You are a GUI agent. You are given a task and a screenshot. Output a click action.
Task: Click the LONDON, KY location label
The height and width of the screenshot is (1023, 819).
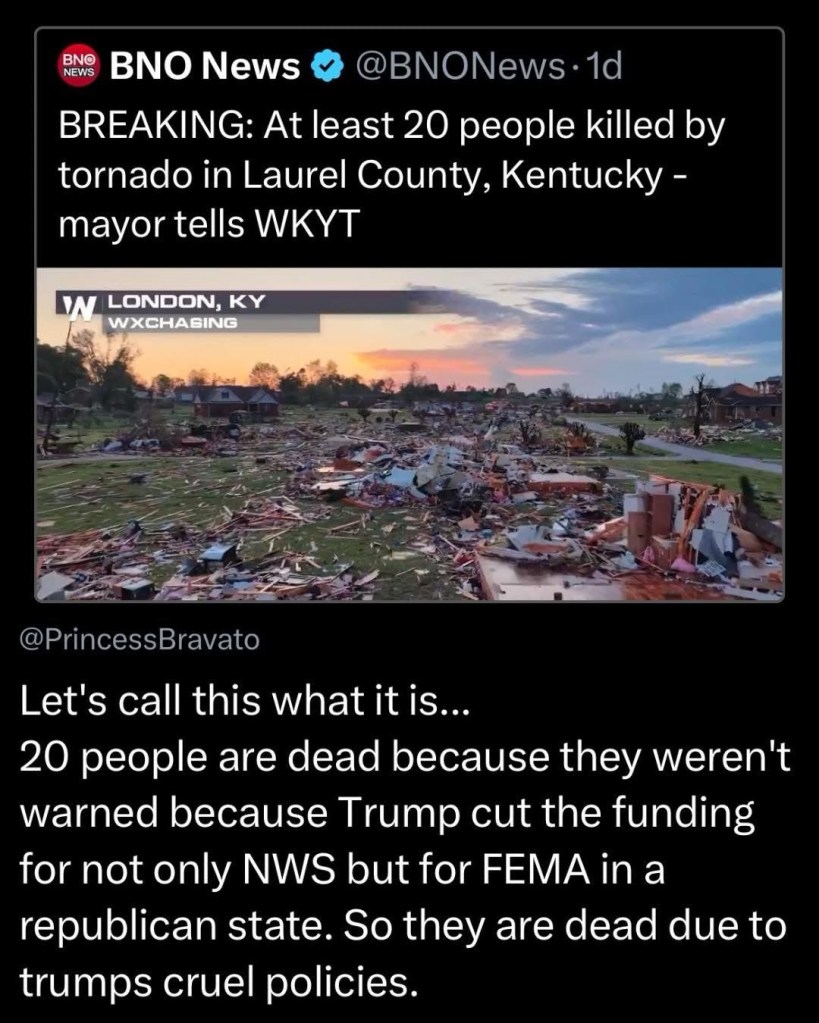coord(184,299)
